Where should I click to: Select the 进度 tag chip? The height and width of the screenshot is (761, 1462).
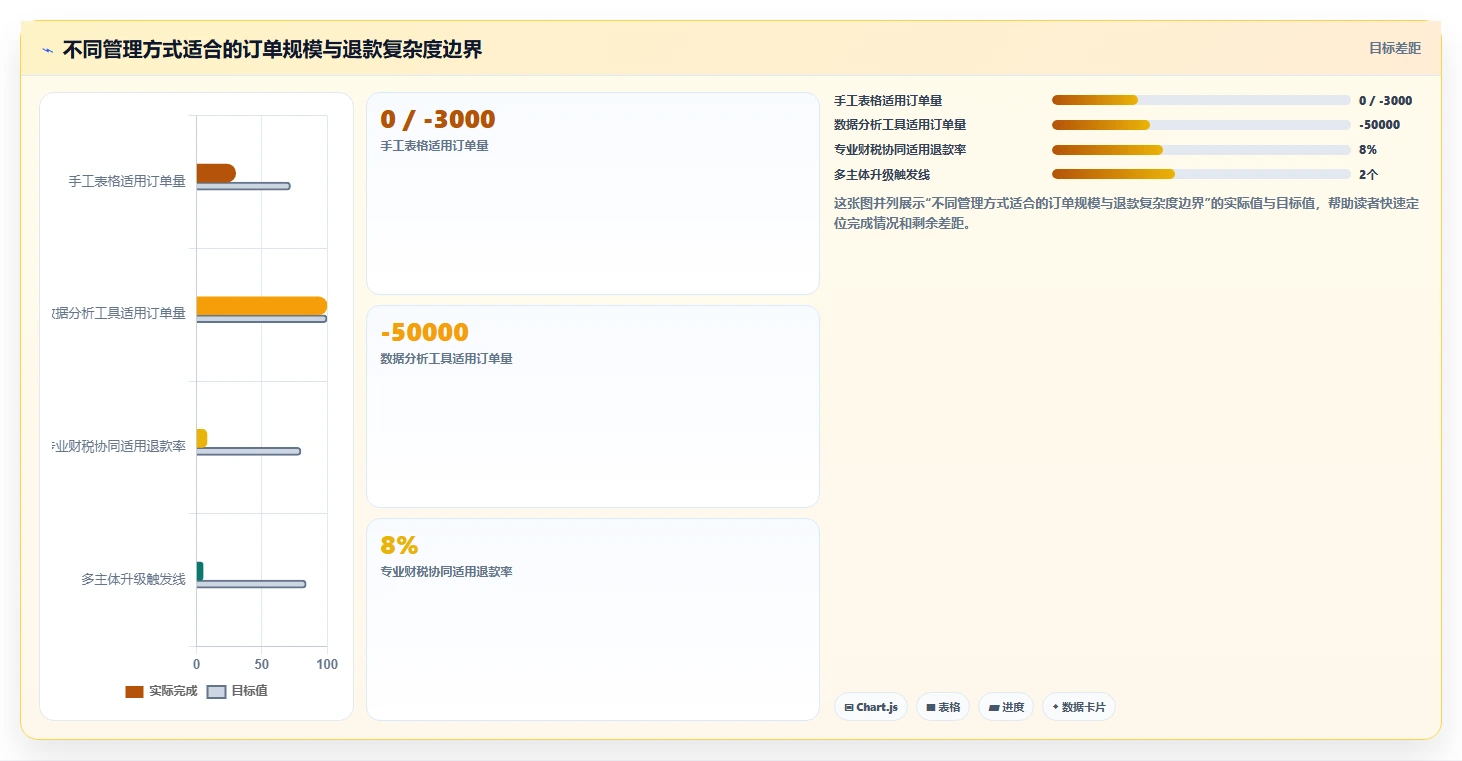(x=1006, y=707)
